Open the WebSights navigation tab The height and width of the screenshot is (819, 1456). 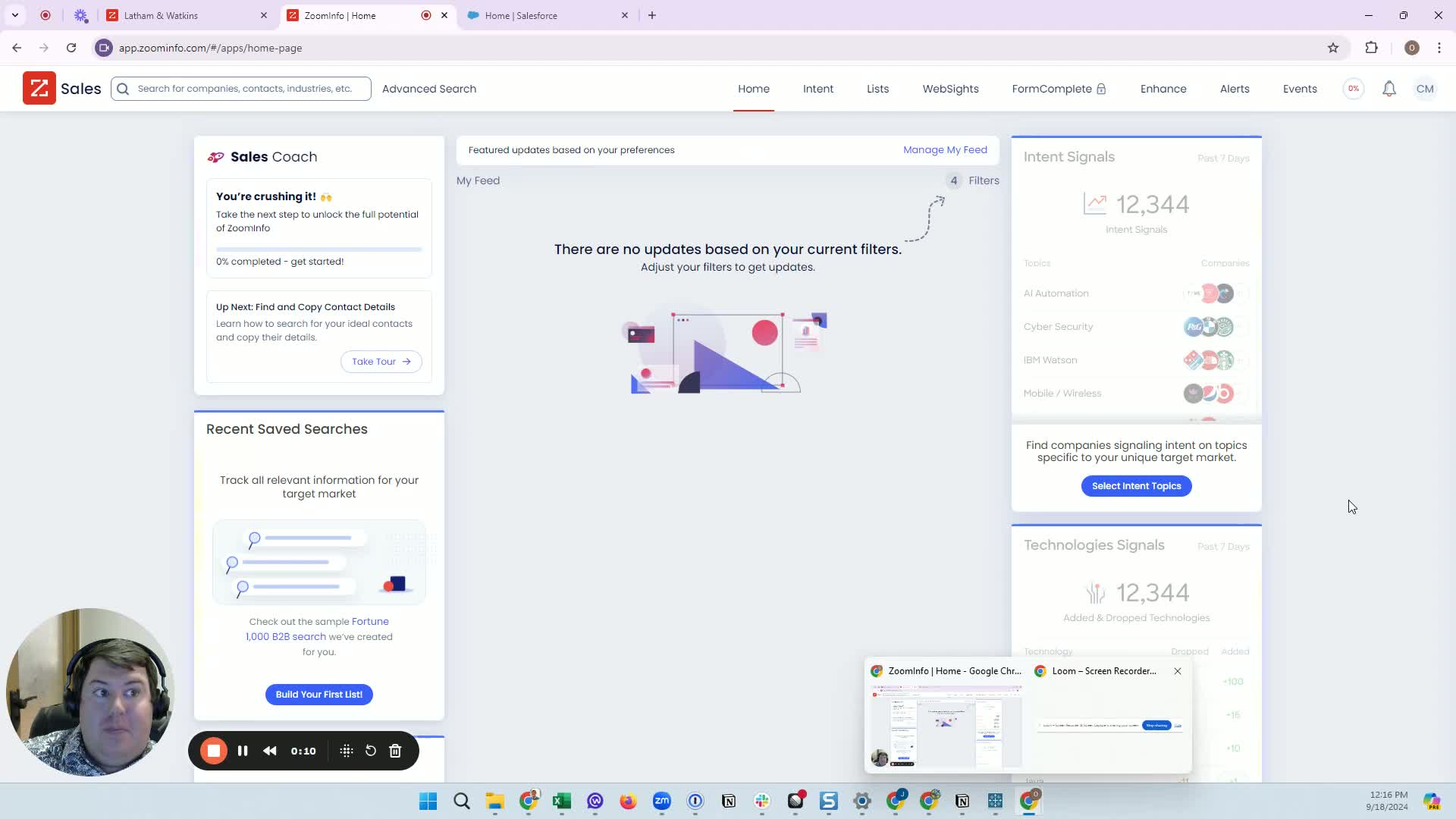pyautogui.click(x=950, y=89)
